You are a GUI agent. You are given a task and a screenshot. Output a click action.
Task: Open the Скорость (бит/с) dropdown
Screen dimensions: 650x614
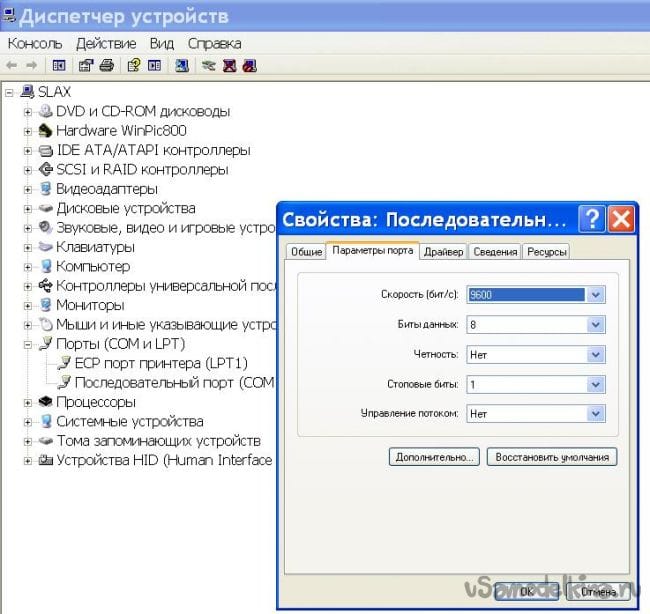click(596, 295)
